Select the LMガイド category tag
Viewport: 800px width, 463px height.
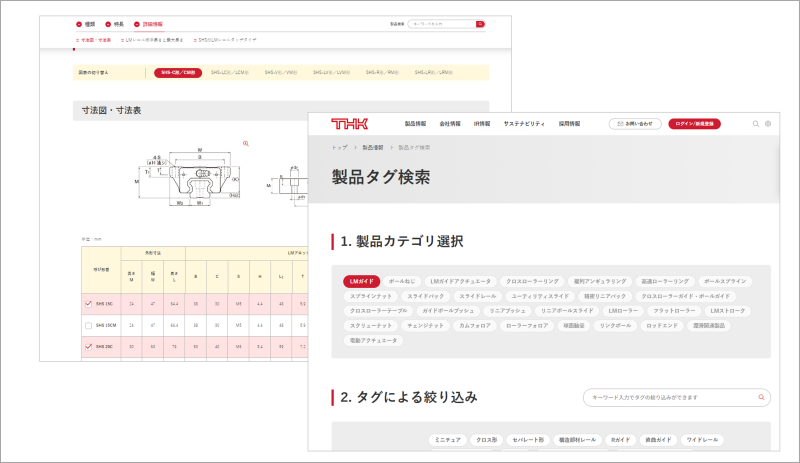click(x=361, y=282)
